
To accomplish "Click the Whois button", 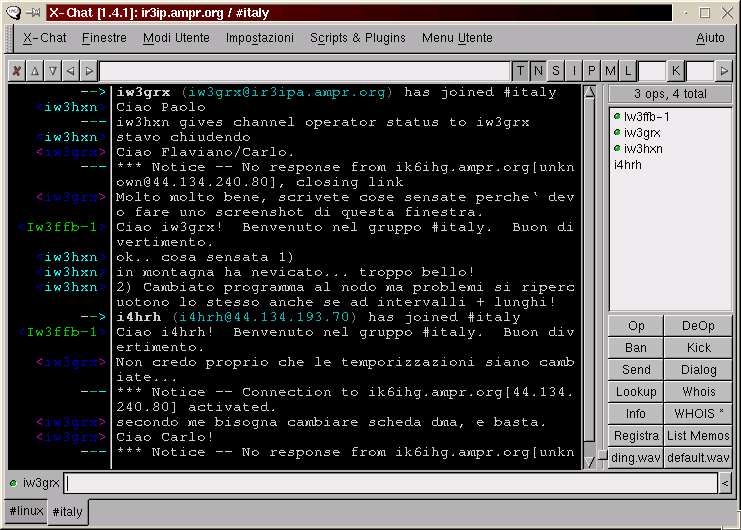I will click(698, 392).
